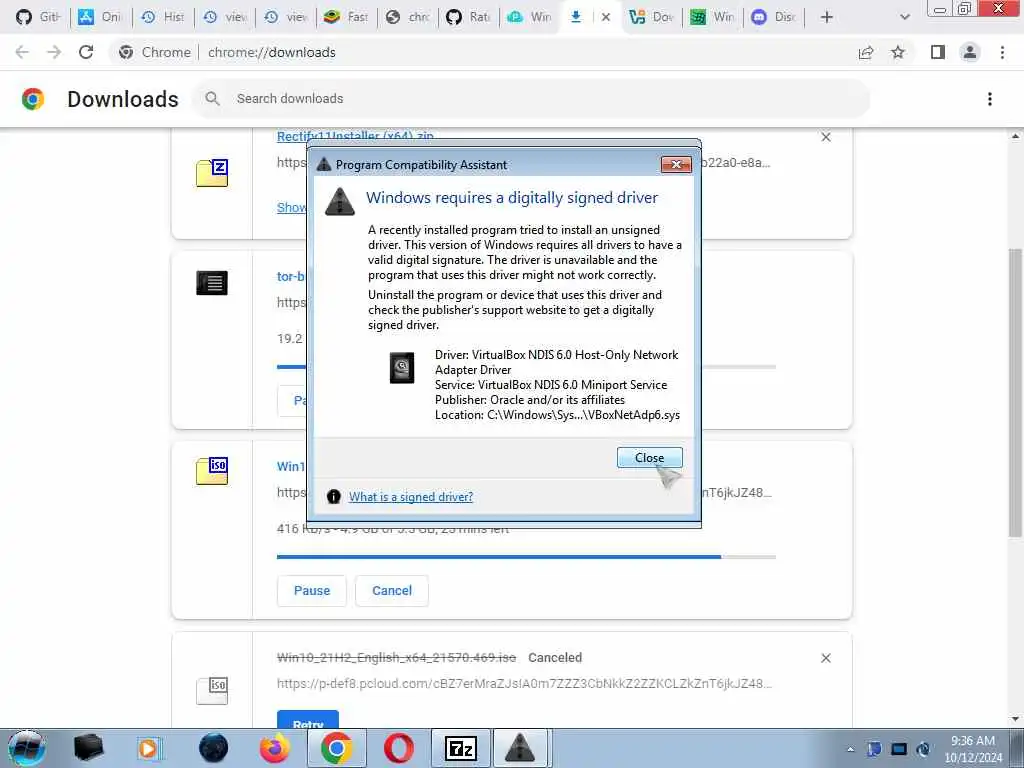This screenshot has height=768, width=1024.
Task: Click the Compatibility Assistant warning taskbar button
Action: (520, 748)
